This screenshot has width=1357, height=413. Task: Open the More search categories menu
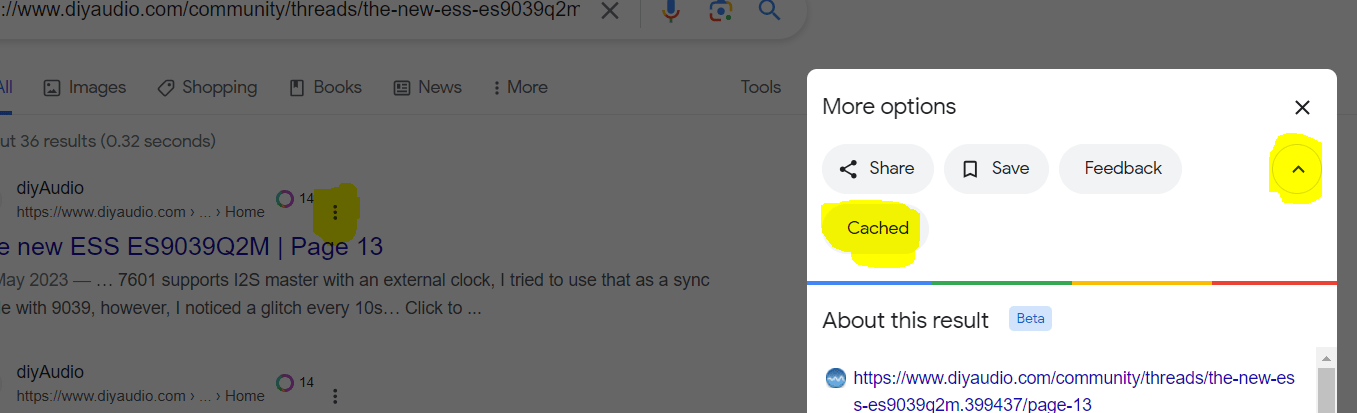pos(520,87)
